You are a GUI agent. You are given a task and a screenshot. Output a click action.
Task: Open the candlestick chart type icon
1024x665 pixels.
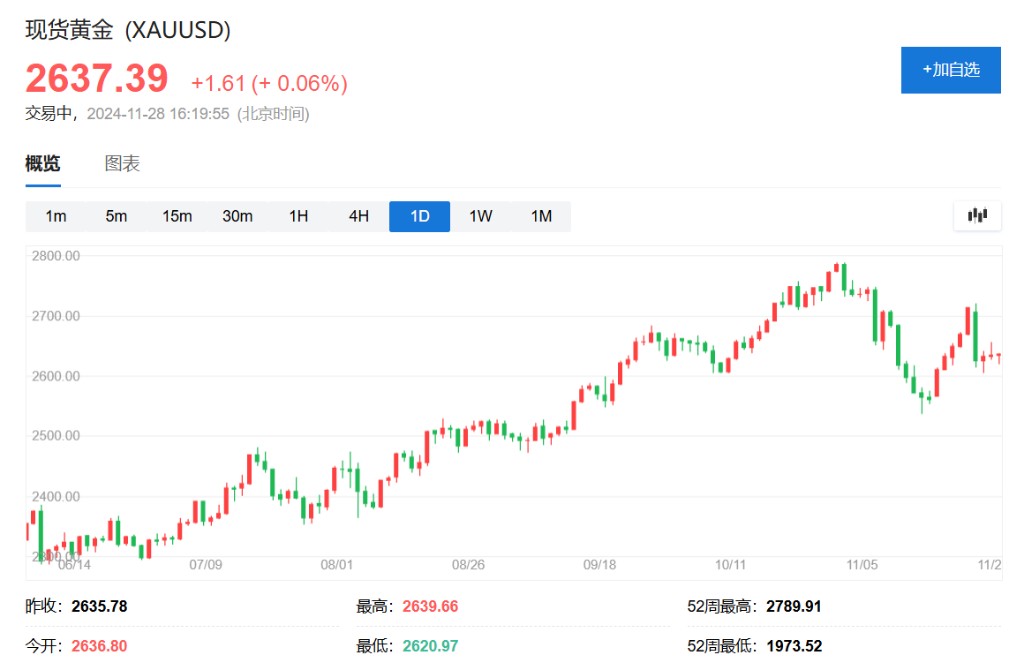point(977,216)
